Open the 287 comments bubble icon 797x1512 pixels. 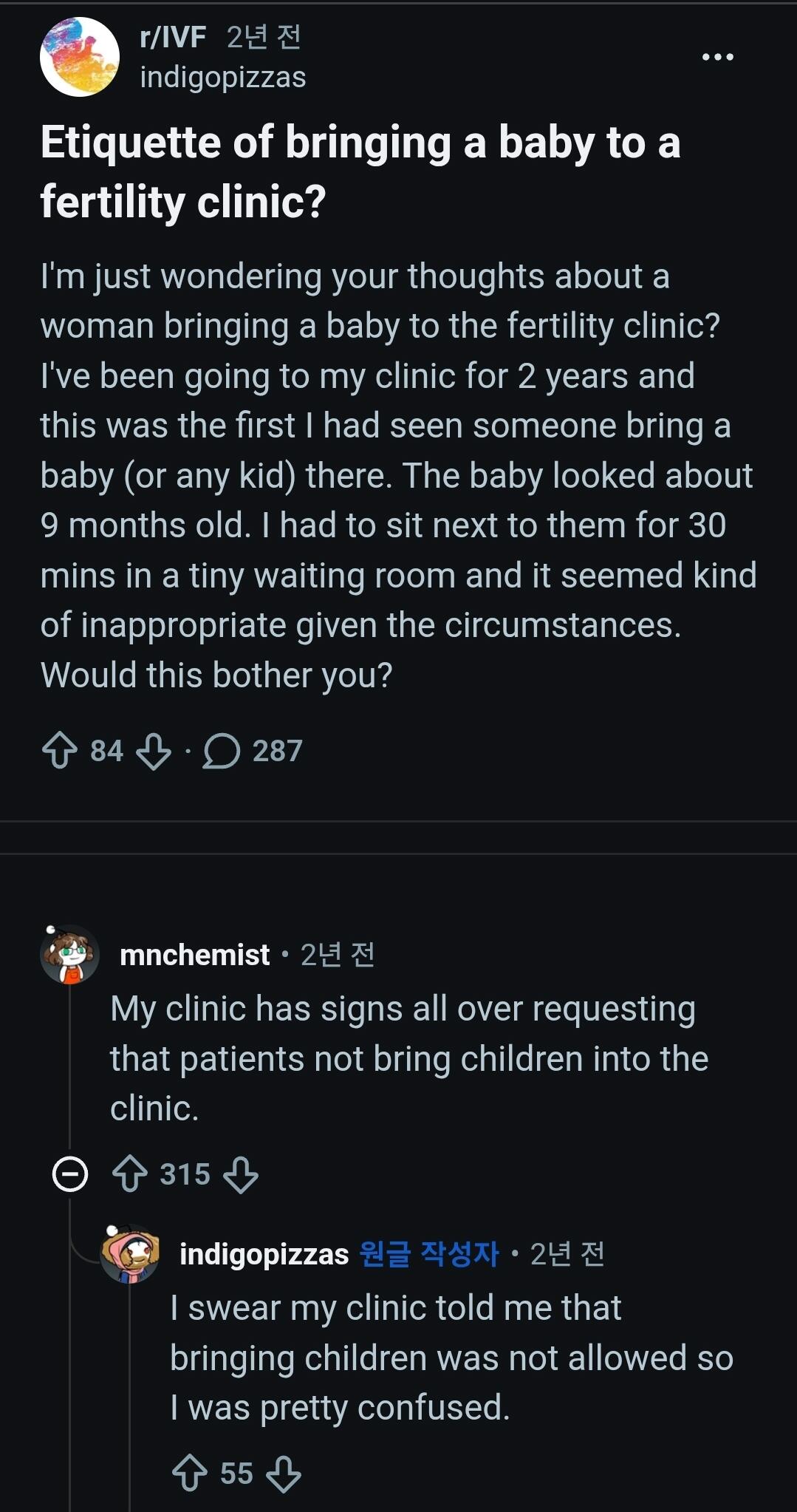point(221,751)
